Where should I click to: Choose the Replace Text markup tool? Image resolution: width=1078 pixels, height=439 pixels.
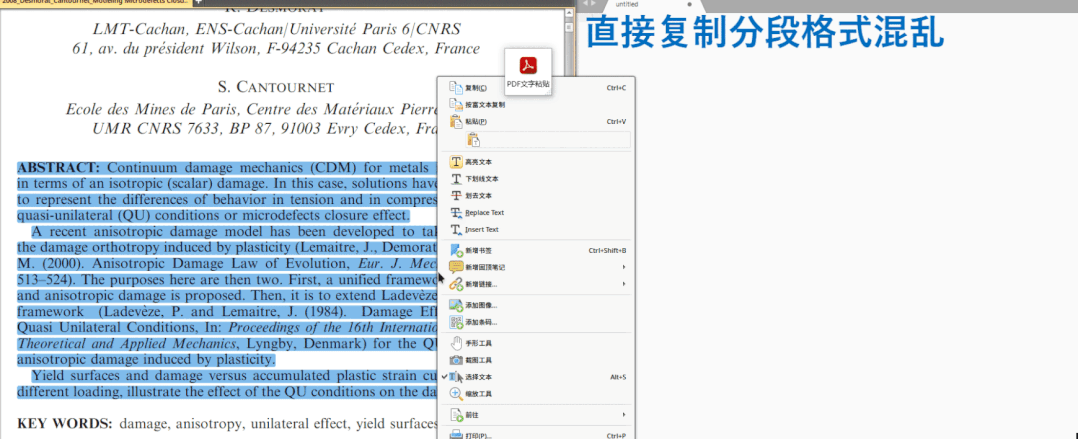536,213
